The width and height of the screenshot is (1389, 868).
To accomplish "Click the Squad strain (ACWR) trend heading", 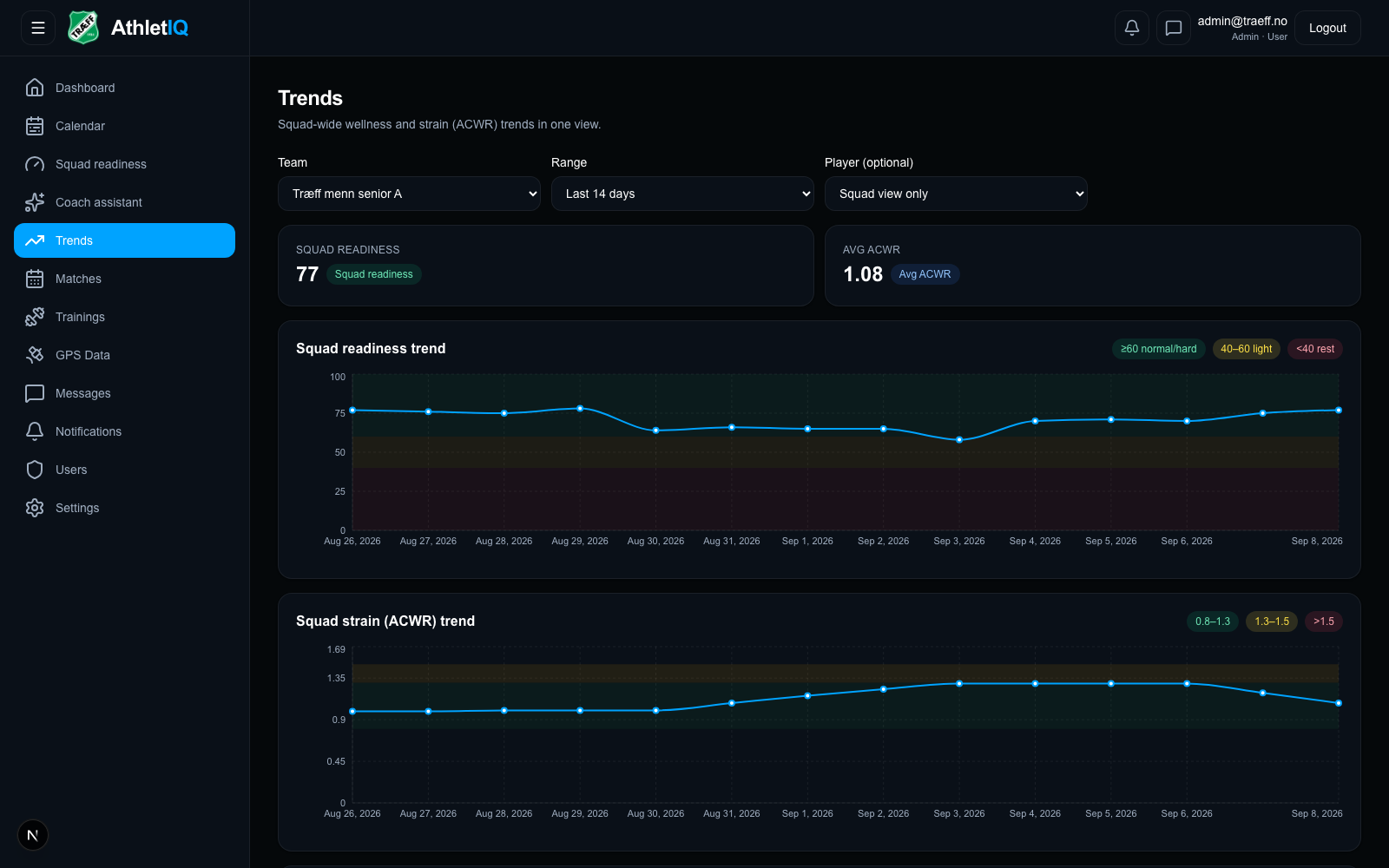I will tap(385, 621).
